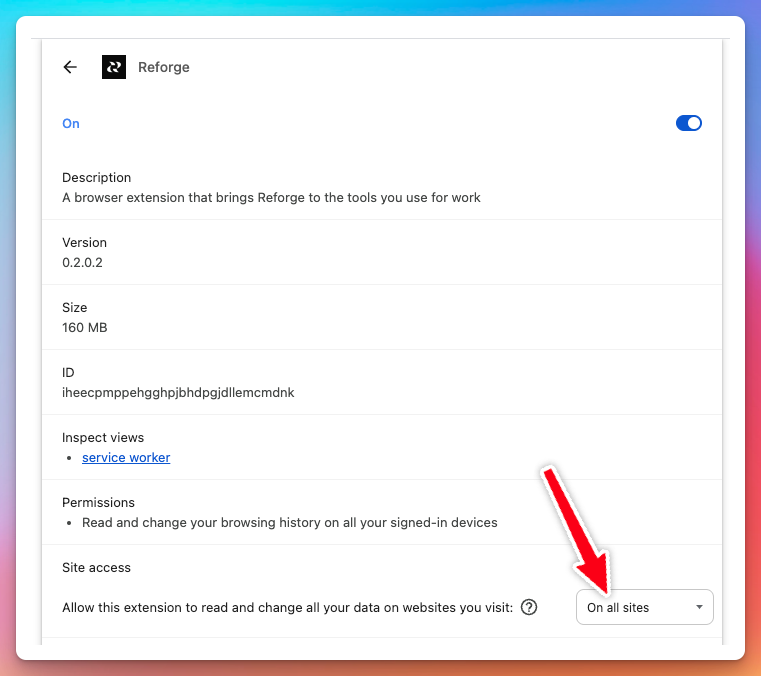Select the extension ID iheecpmppehgghpjbhdpgjdllemcmdnk
This screenshot has width=761, height=676.
tap(178, 393)
